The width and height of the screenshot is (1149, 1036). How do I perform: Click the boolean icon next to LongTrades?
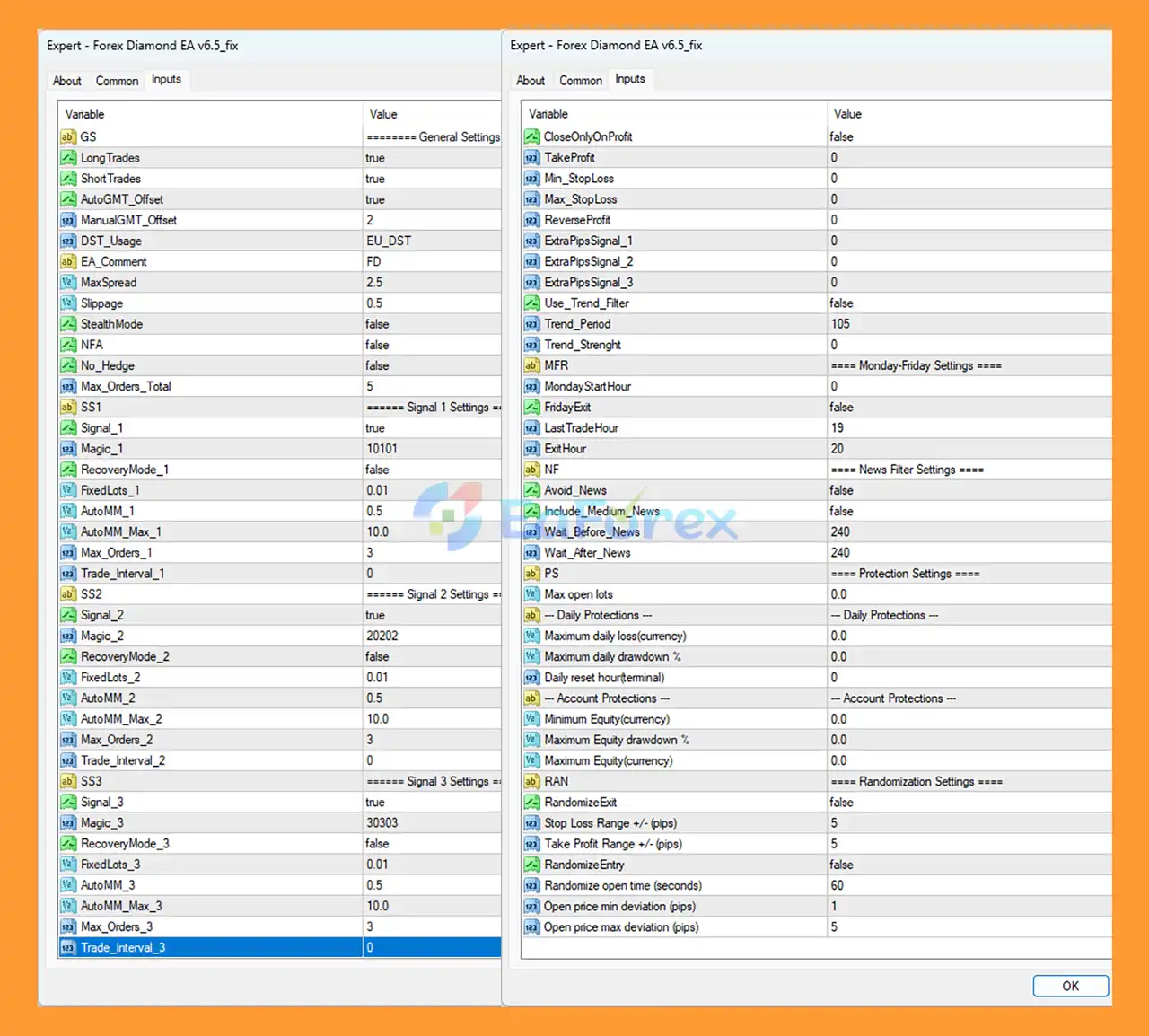[68, 158]
